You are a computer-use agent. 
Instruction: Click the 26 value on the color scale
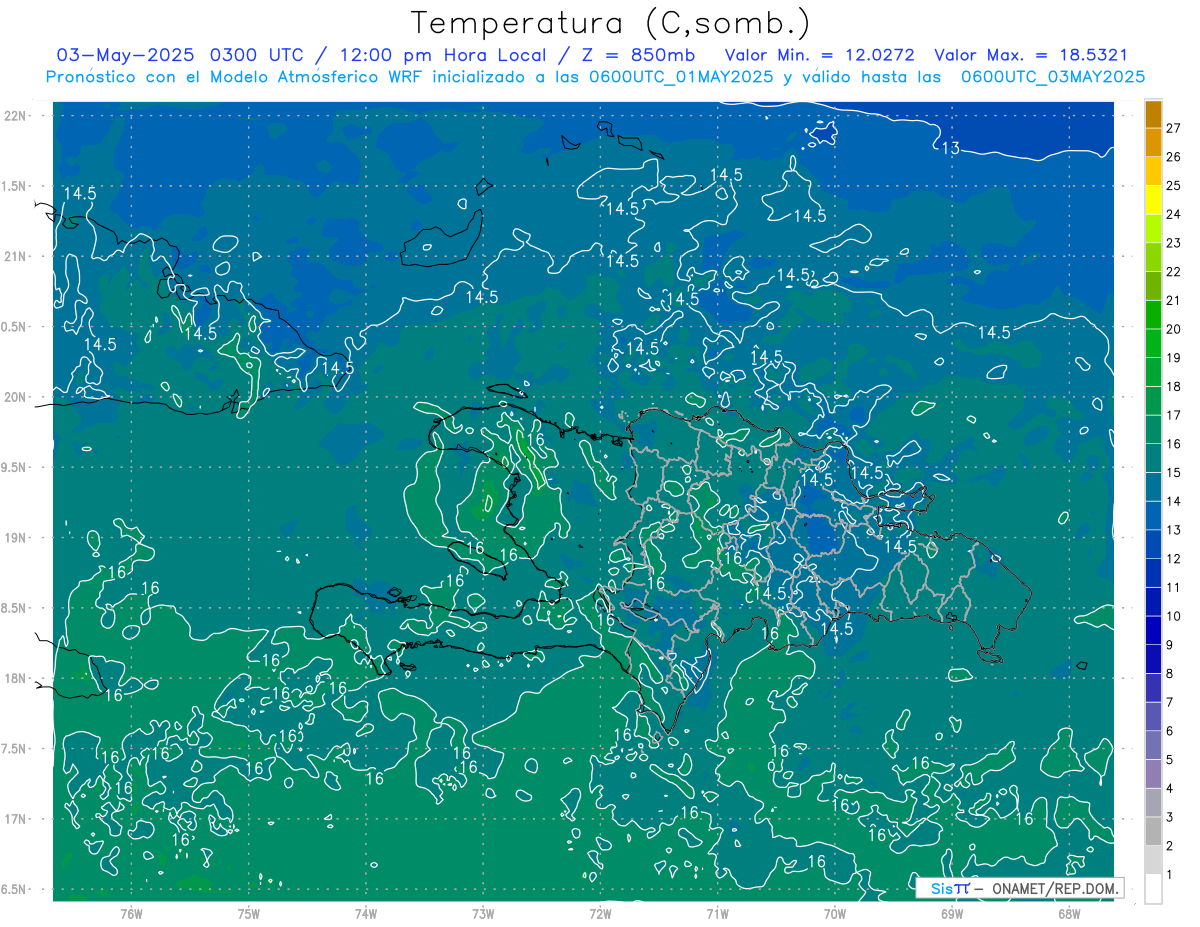[1173, 156]
